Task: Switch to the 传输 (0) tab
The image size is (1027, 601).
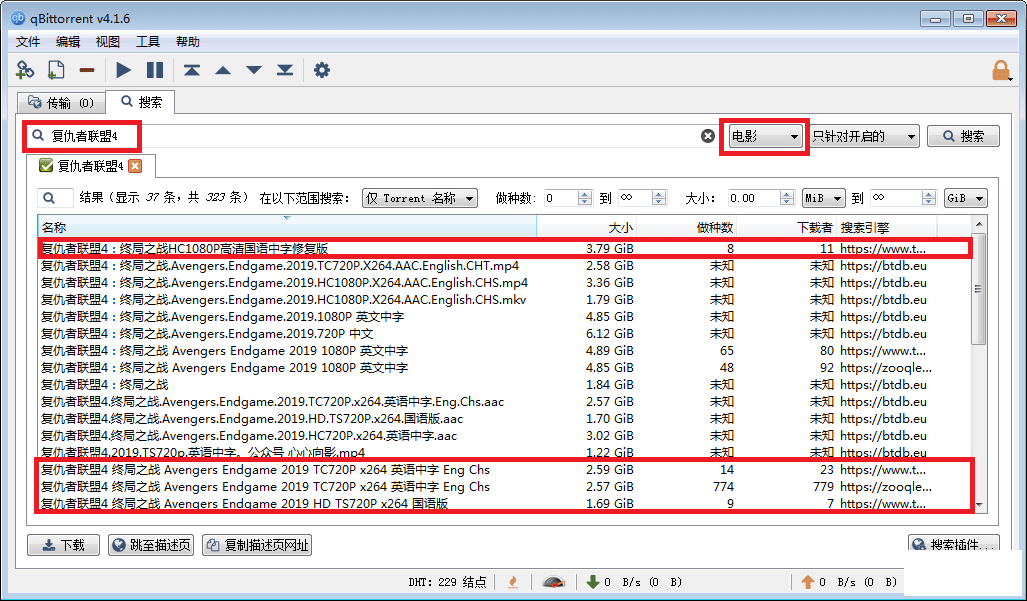Action: coord(61,103)
